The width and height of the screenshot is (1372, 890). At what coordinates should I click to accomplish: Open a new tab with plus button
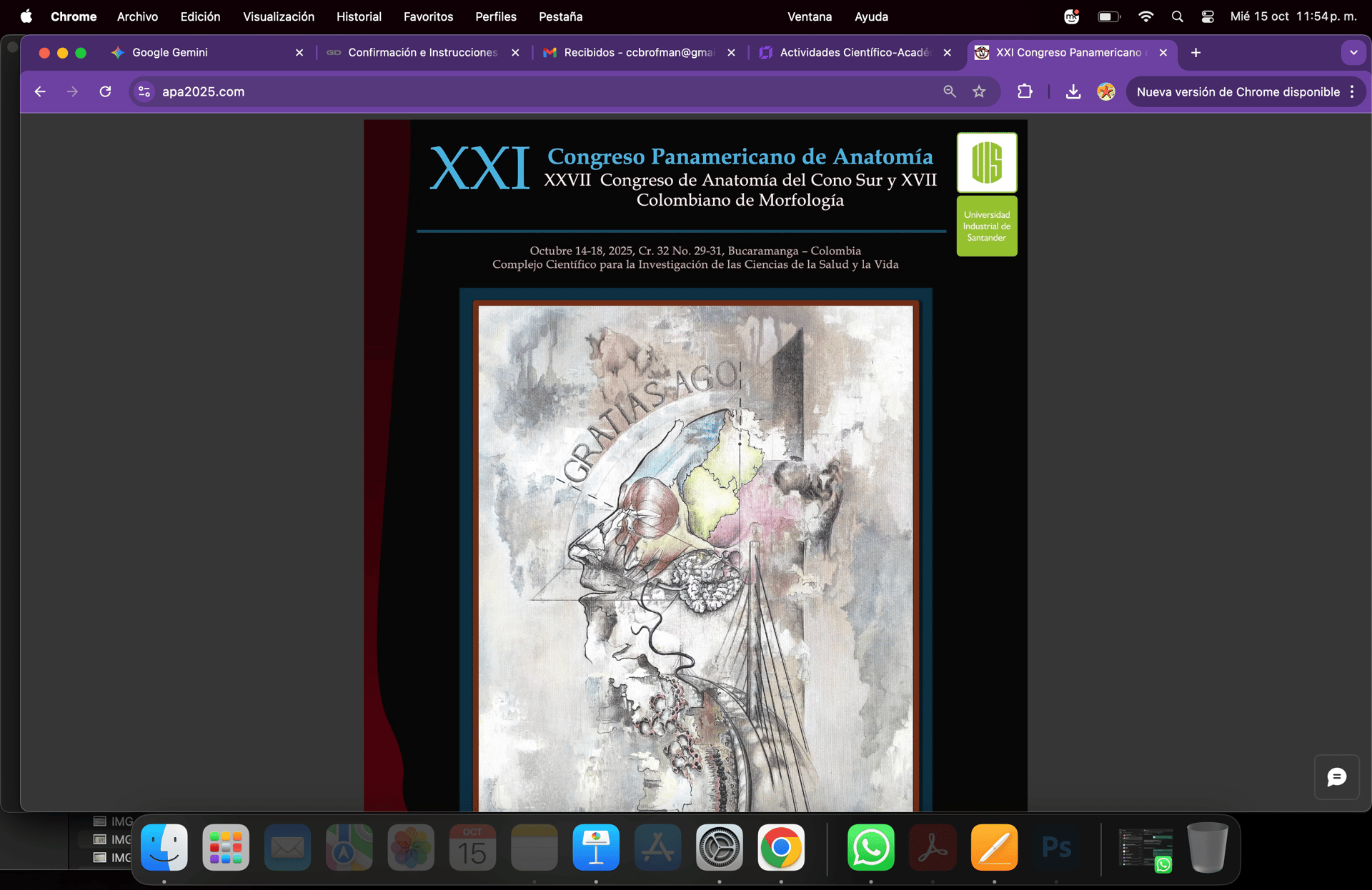[1195, 52]
